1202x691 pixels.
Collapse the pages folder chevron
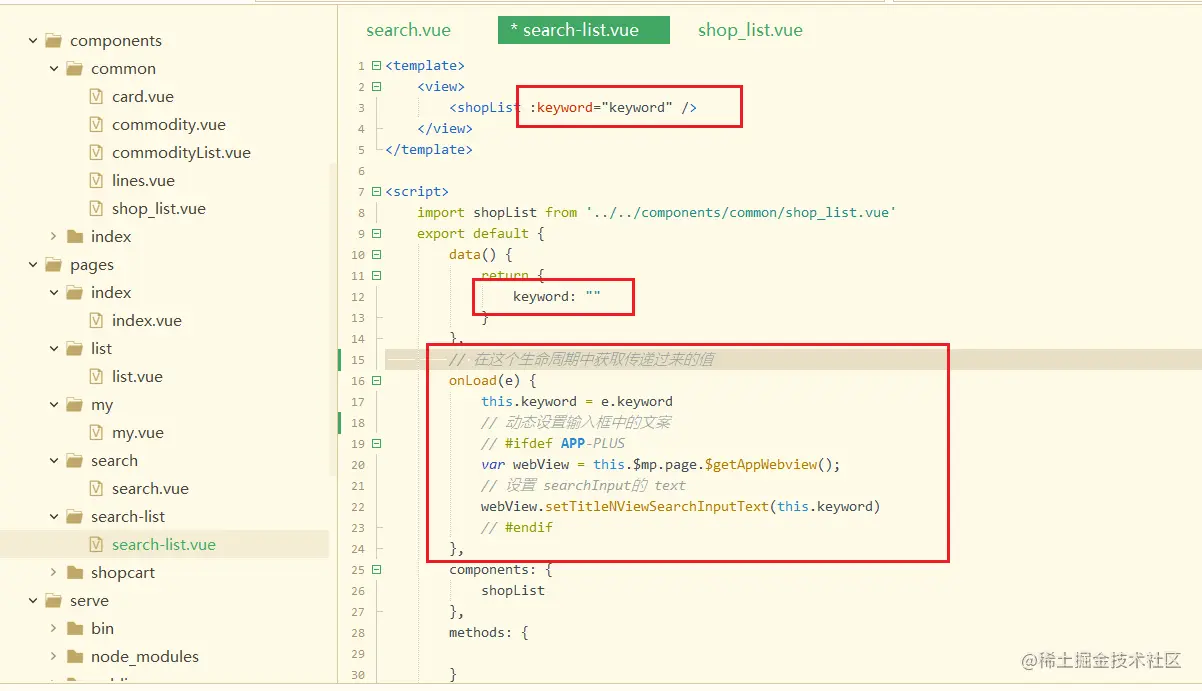tap(33, 265)
